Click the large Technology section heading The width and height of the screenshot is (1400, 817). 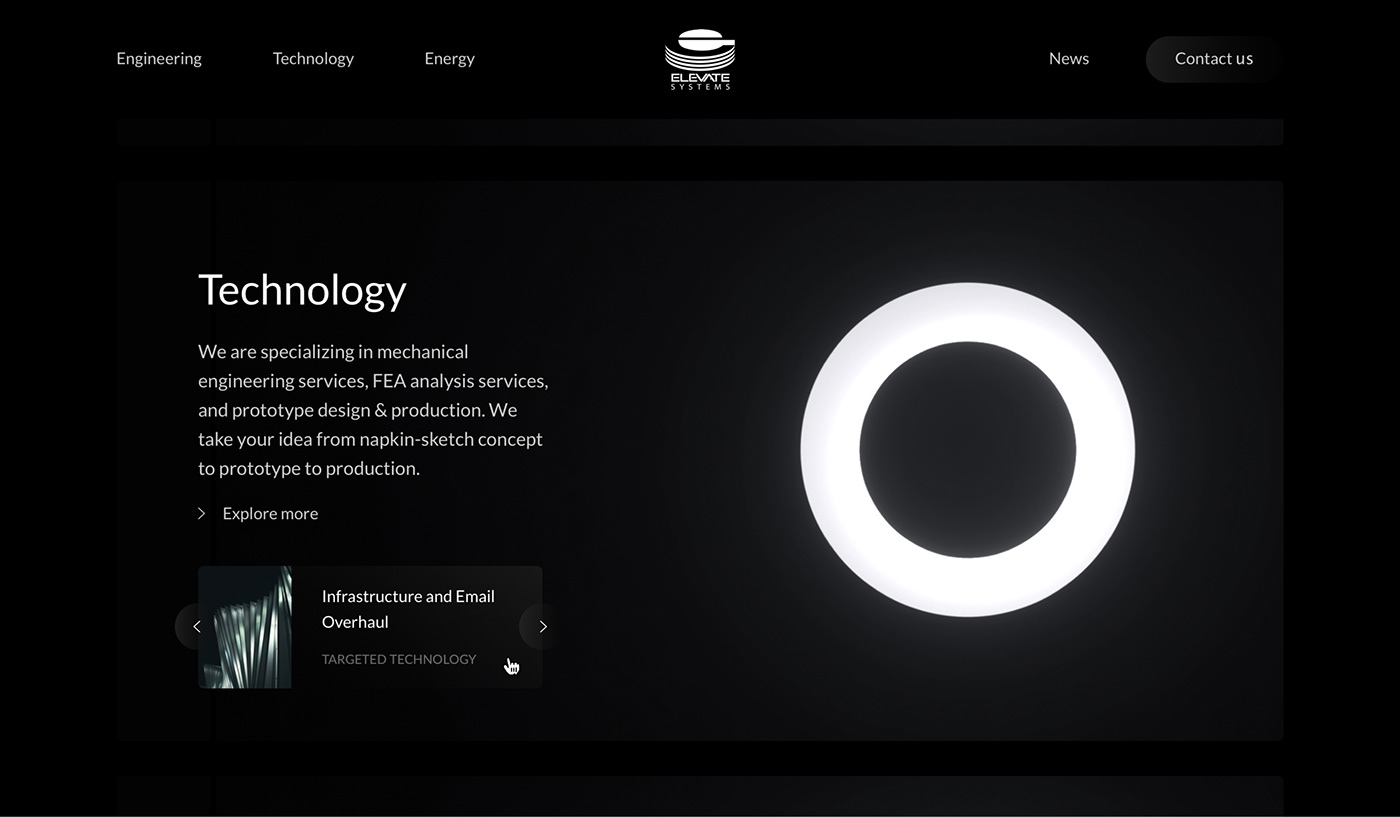[x=302, y=290]
